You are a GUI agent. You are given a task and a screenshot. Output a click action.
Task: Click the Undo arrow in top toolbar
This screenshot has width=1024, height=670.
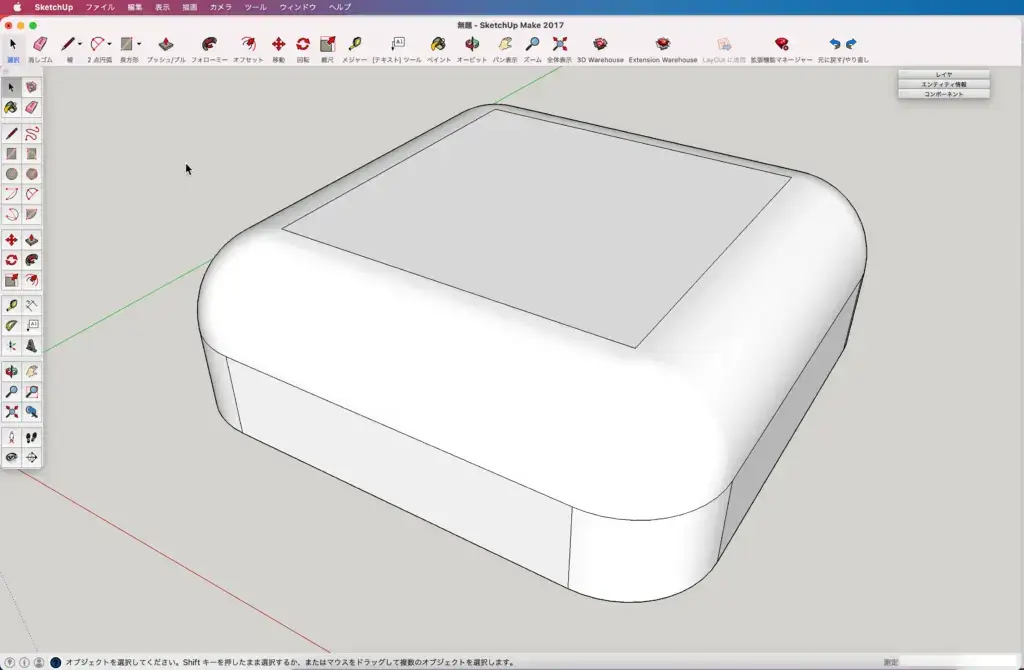point(835,44)
